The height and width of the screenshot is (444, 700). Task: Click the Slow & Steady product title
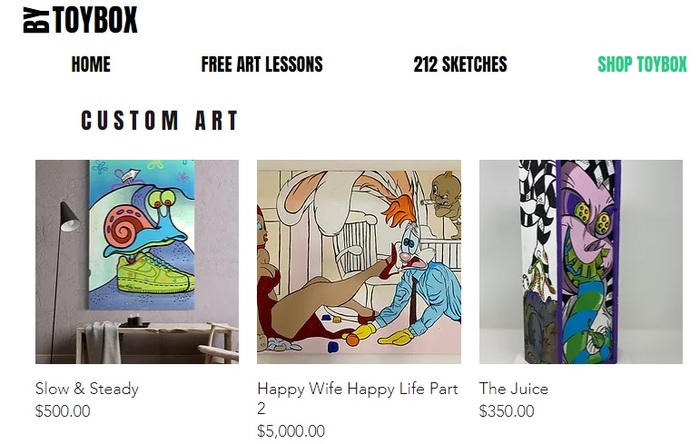[x=87, y=389]
